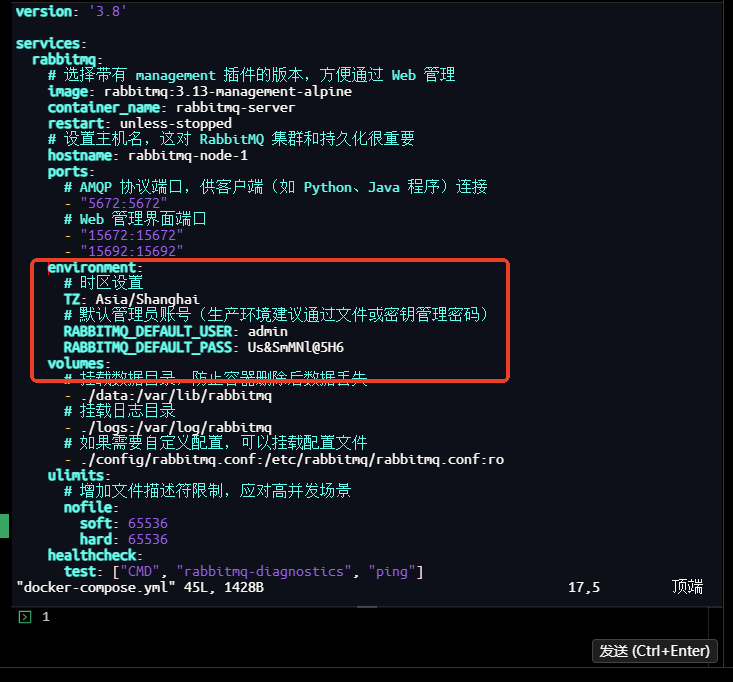
Task: Click the 顶端 scroll position indicator
Action: (x=687, y=587)
